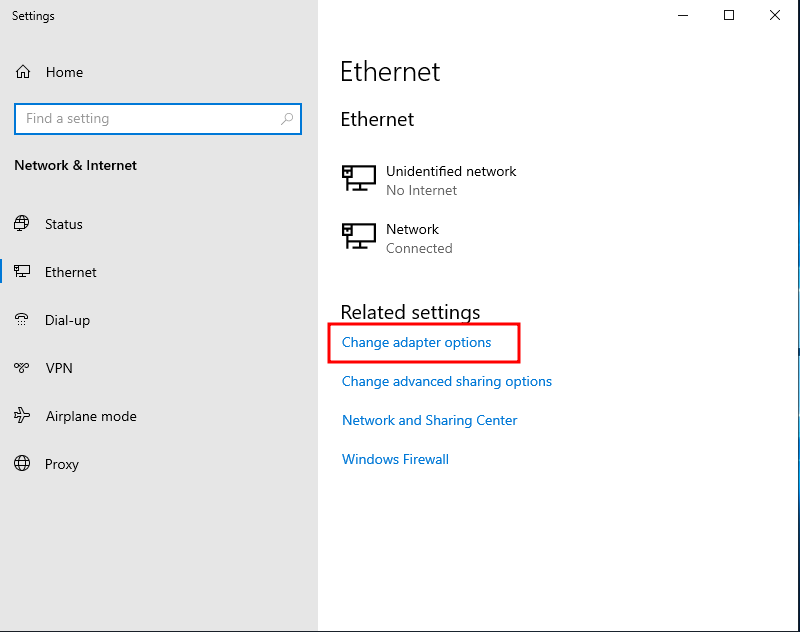Click the Home house icon
This screenshot has height=632, width=800.
[x=22, y=72]
